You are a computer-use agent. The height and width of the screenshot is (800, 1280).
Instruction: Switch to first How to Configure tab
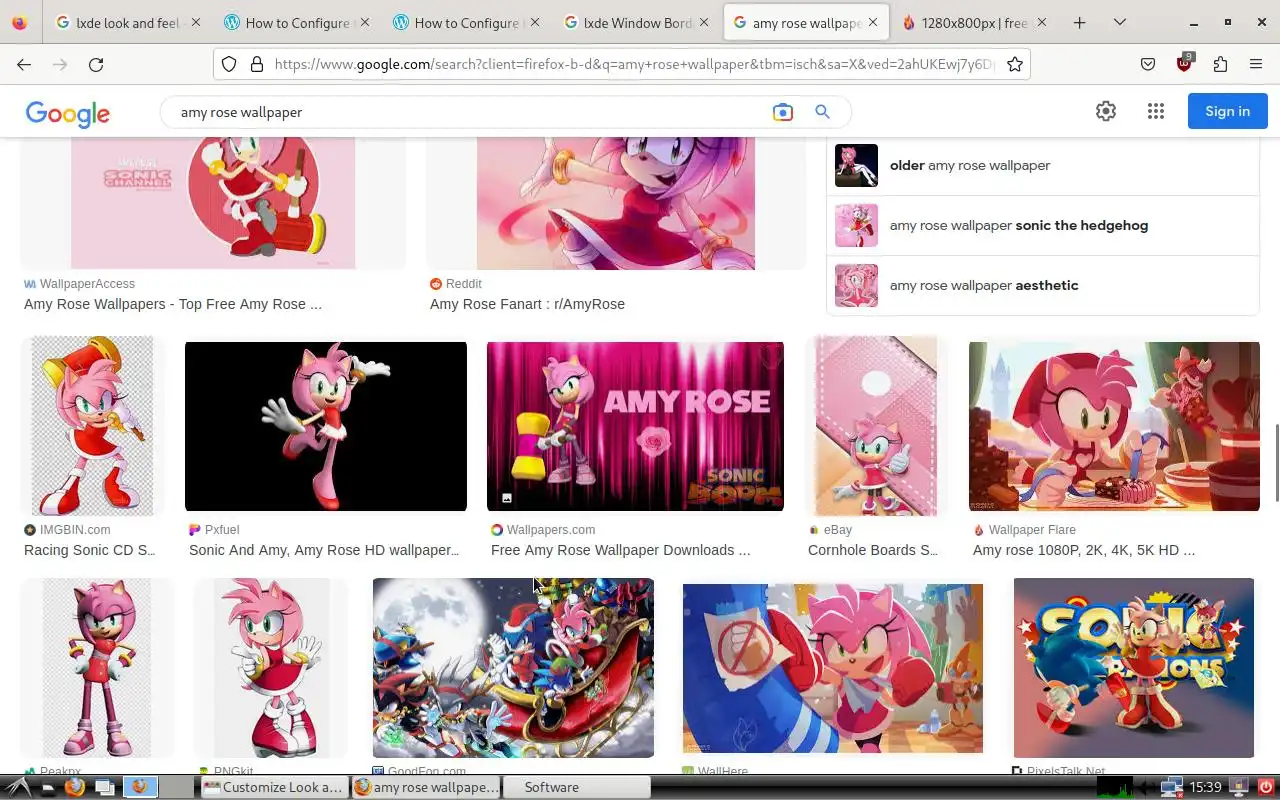point(297,22)
